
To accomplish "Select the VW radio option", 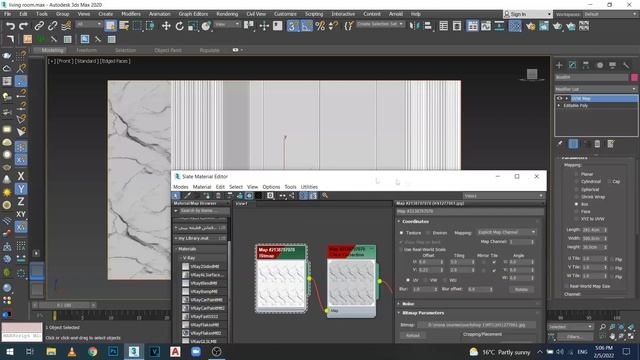I will point(426,280).
